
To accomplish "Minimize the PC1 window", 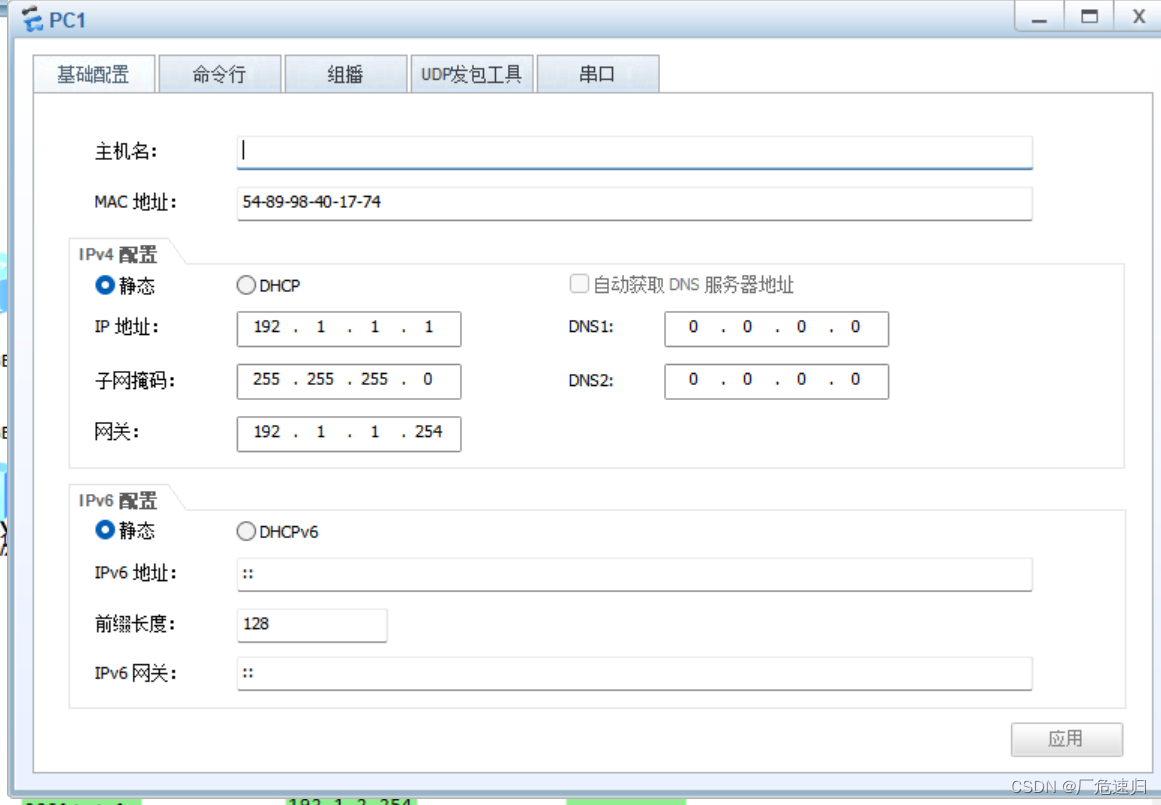I will [1040, 16].
